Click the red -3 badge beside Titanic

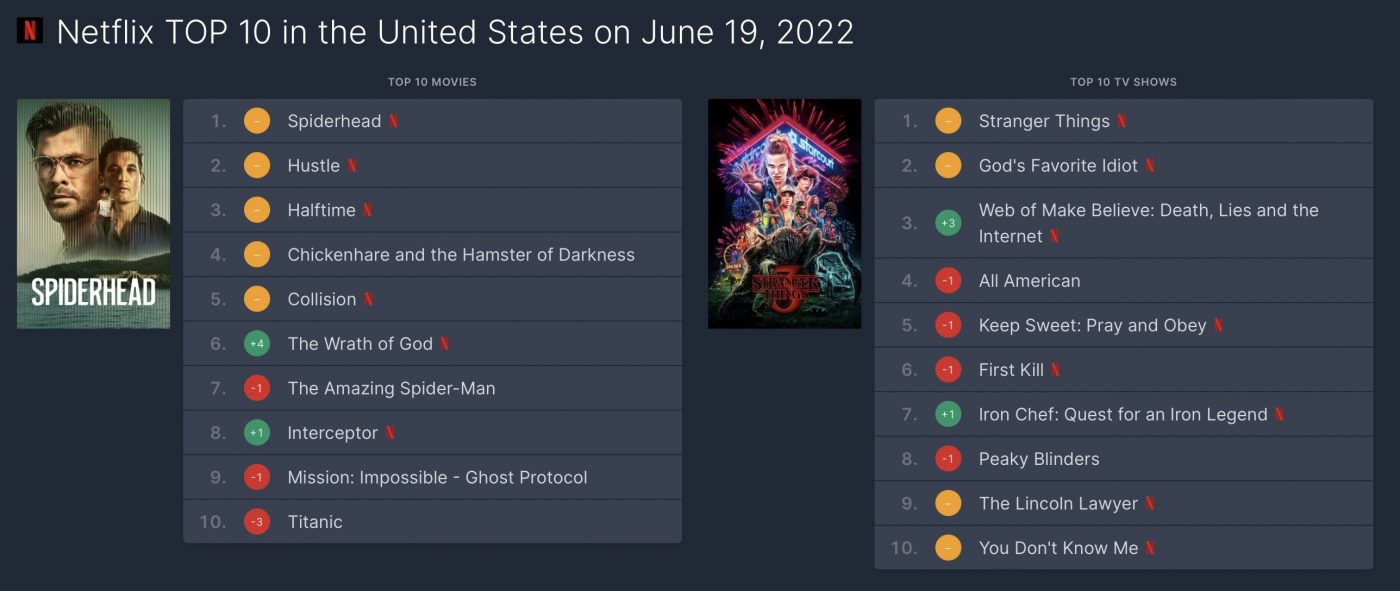tap(257, 522)
